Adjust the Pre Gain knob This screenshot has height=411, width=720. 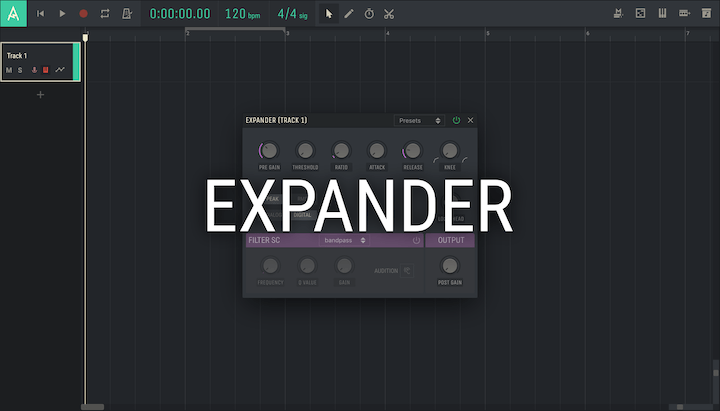pos(269,151)
